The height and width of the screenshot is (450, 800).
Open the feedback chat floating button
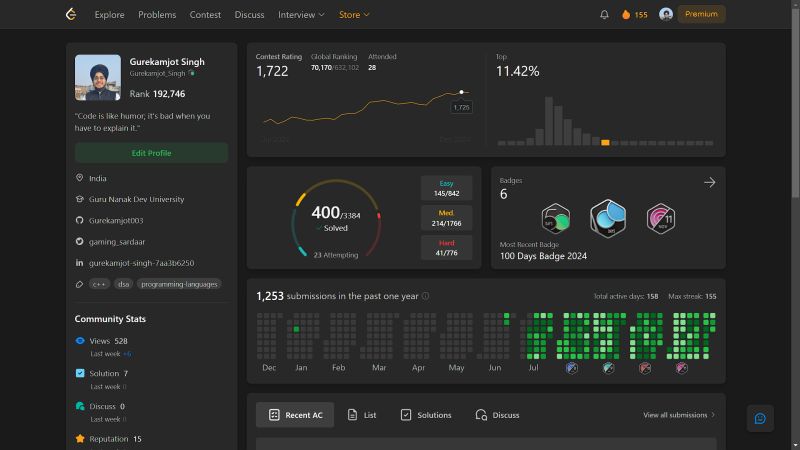760,418
